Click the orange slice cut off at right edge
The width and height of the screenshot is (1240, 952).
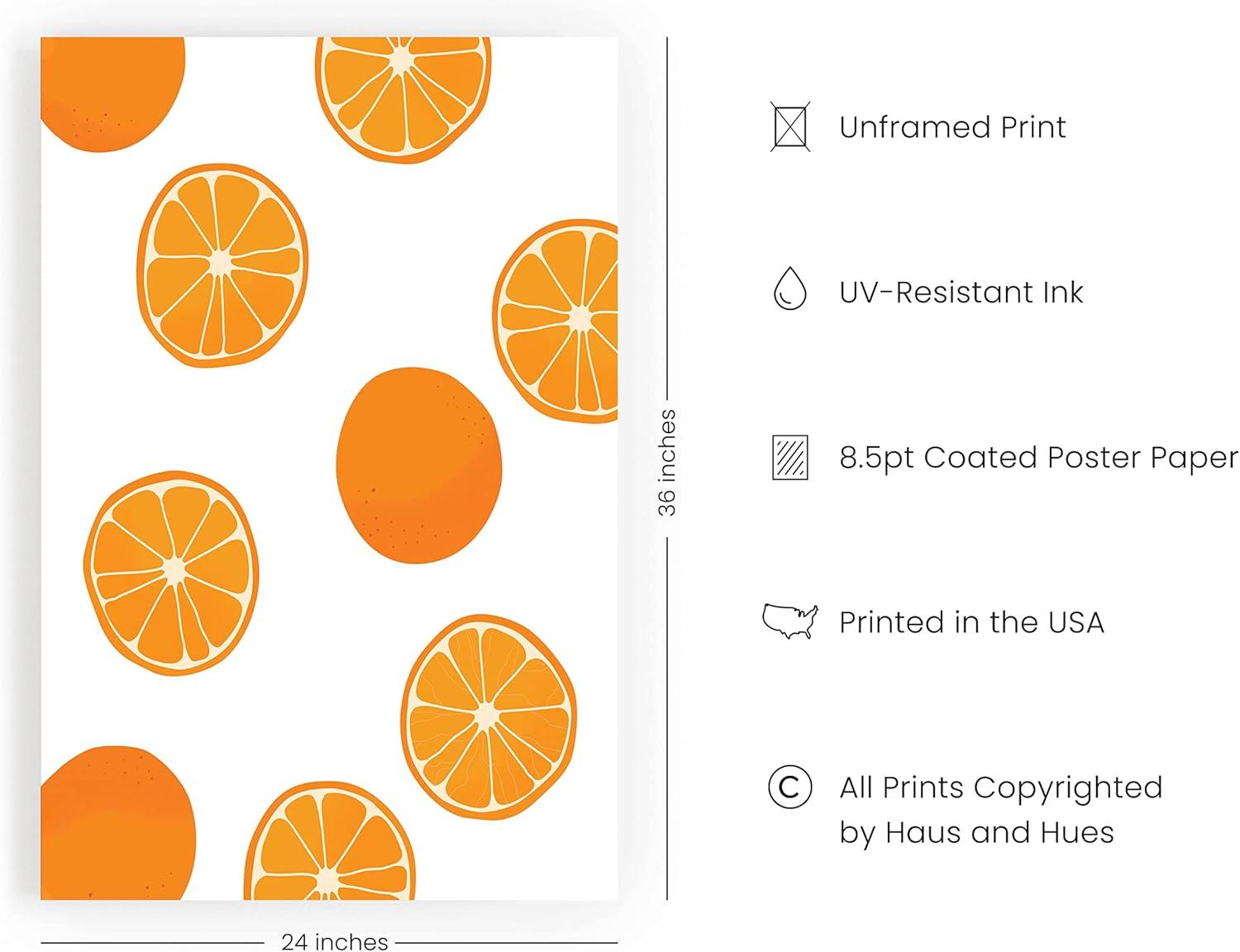tap(556, 321)
